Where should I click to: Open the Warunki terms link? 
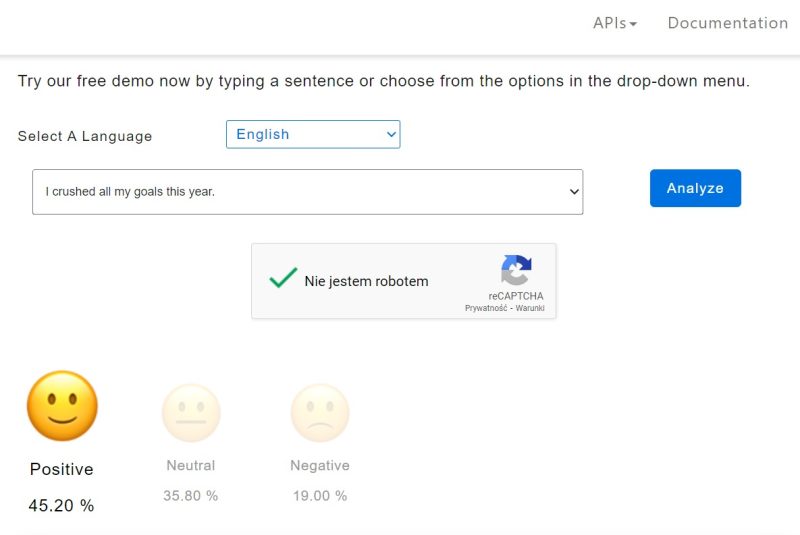click(530, 308)
